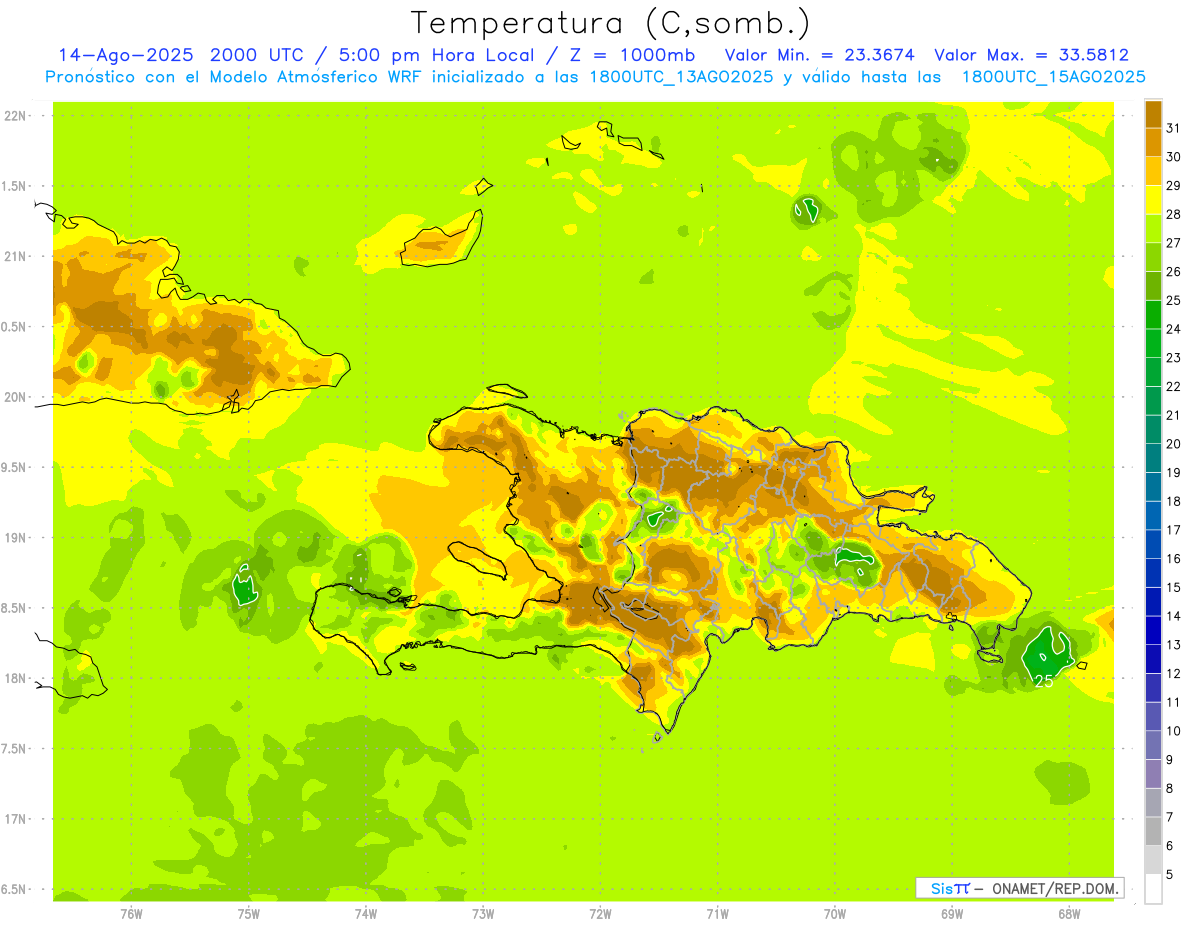Click the colorbar label '10'

tap(1174, 731)
